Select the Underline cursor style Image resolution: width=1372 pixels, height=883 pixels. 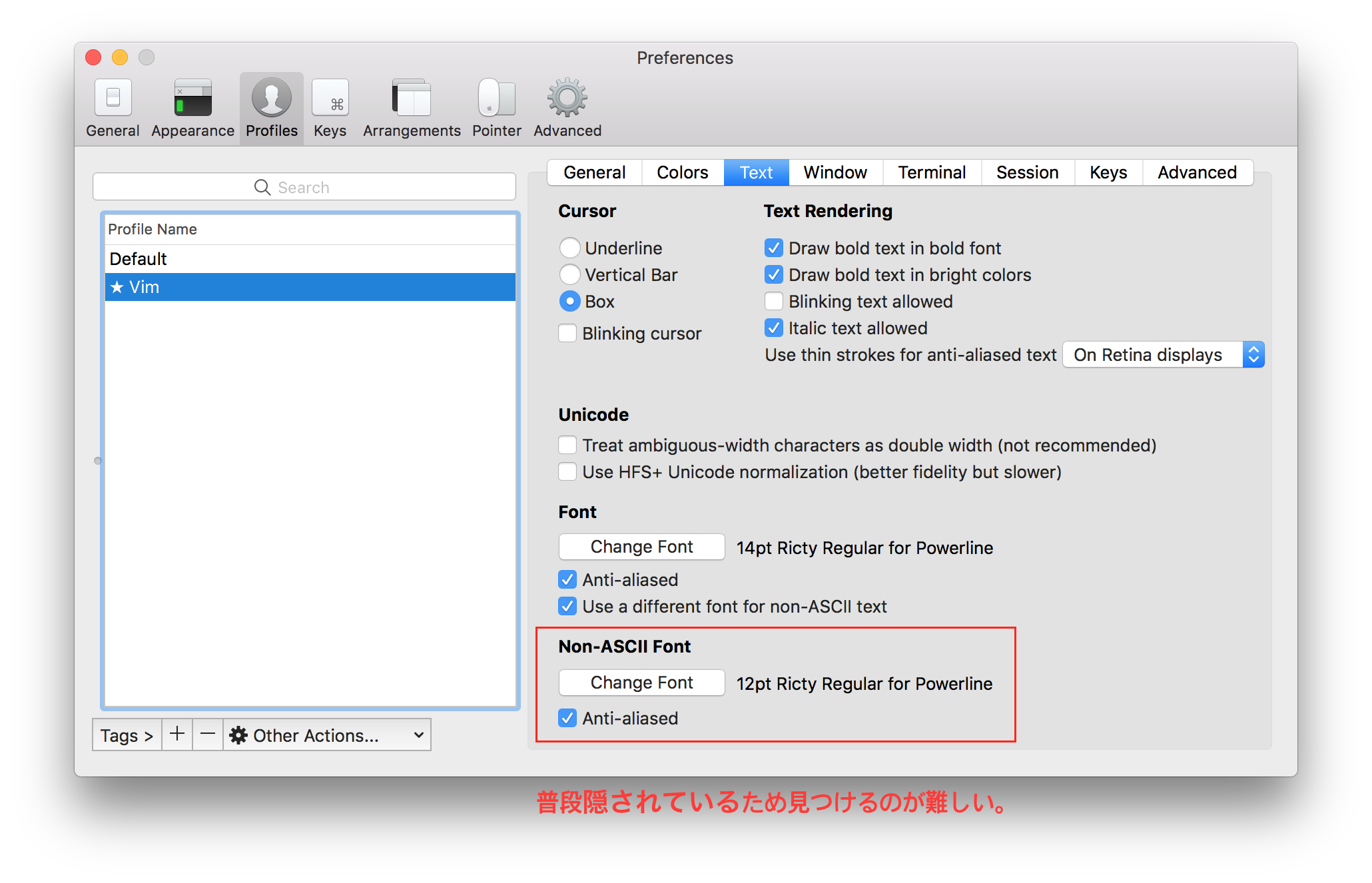click(569, 248)
